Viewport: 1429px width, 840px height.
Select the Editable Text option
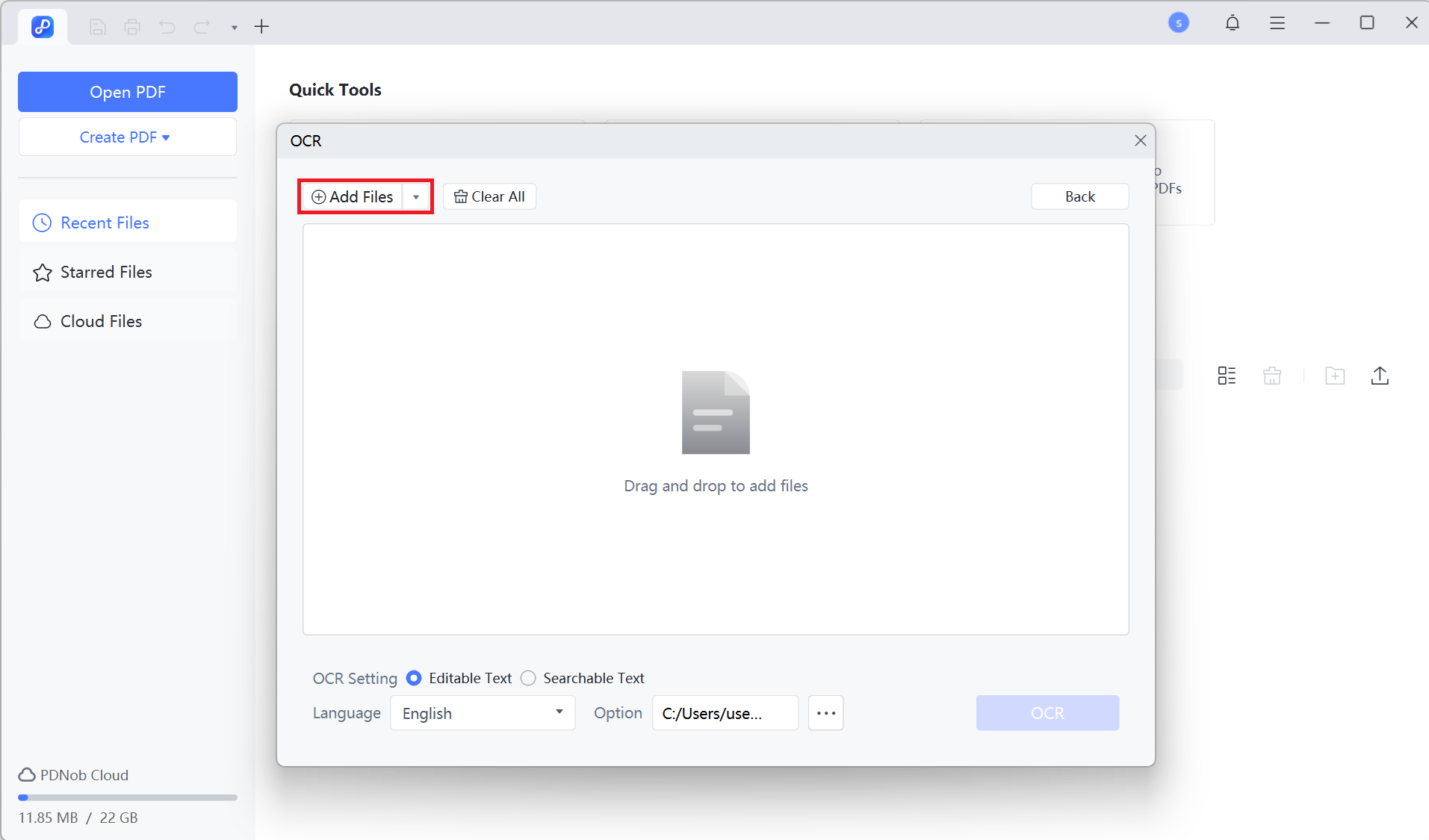[x=414, y=678]
